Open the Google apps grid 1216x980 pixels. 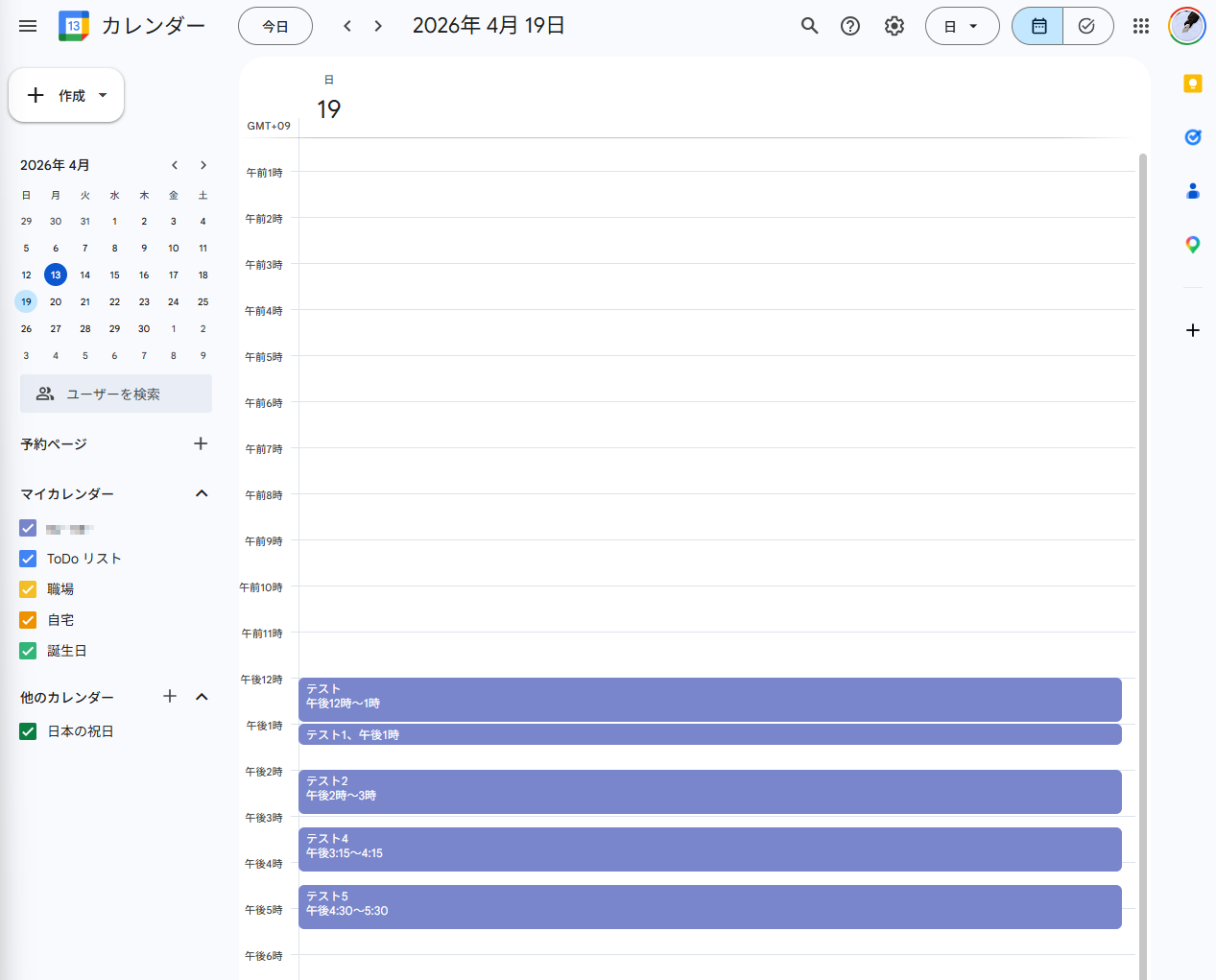click(1140, 26)
